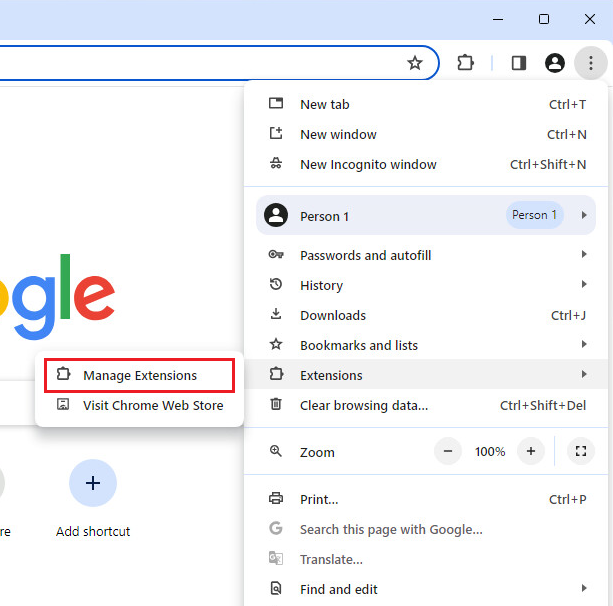Choose Clear browsing data...

tap(426, 405)
